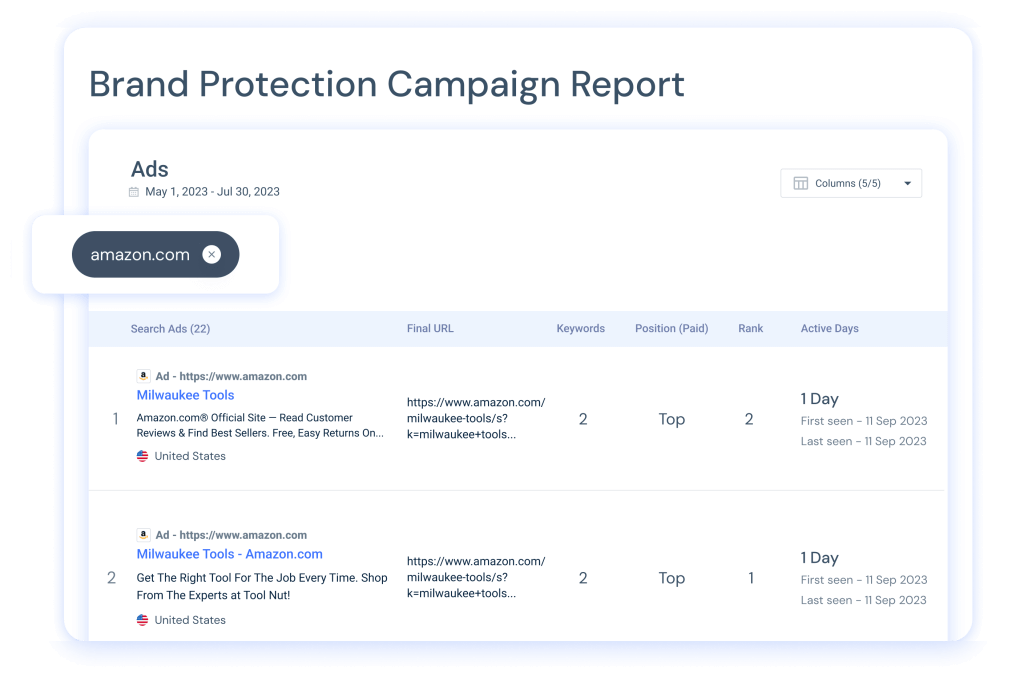The image size is (1024, 677).
Task: Click the US flag icon in first ad
Action: click(142, 456)
